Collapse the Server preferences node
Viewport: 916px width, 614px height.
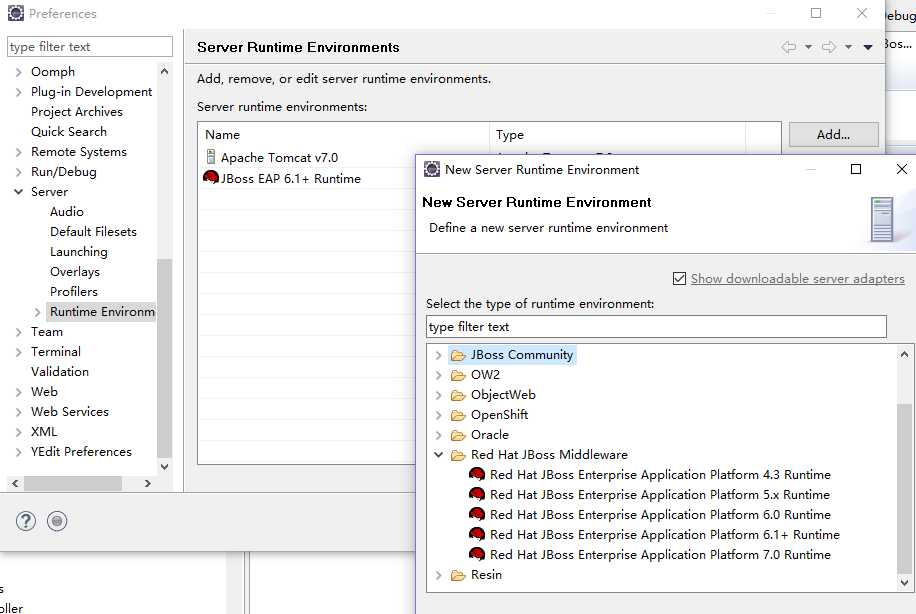19,192
